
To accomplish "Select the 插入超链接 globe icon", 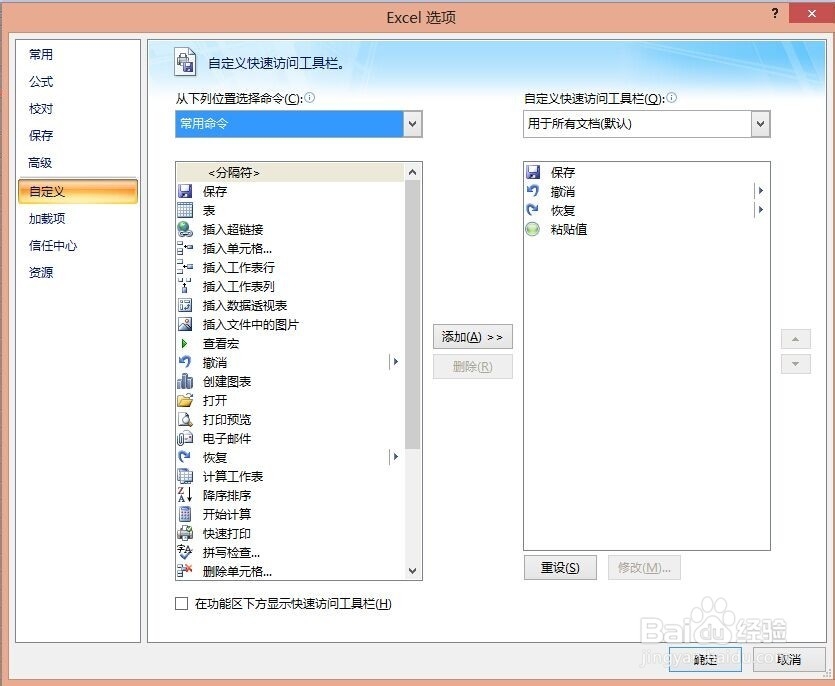I will pyautogui.click(x=185, y=229).
